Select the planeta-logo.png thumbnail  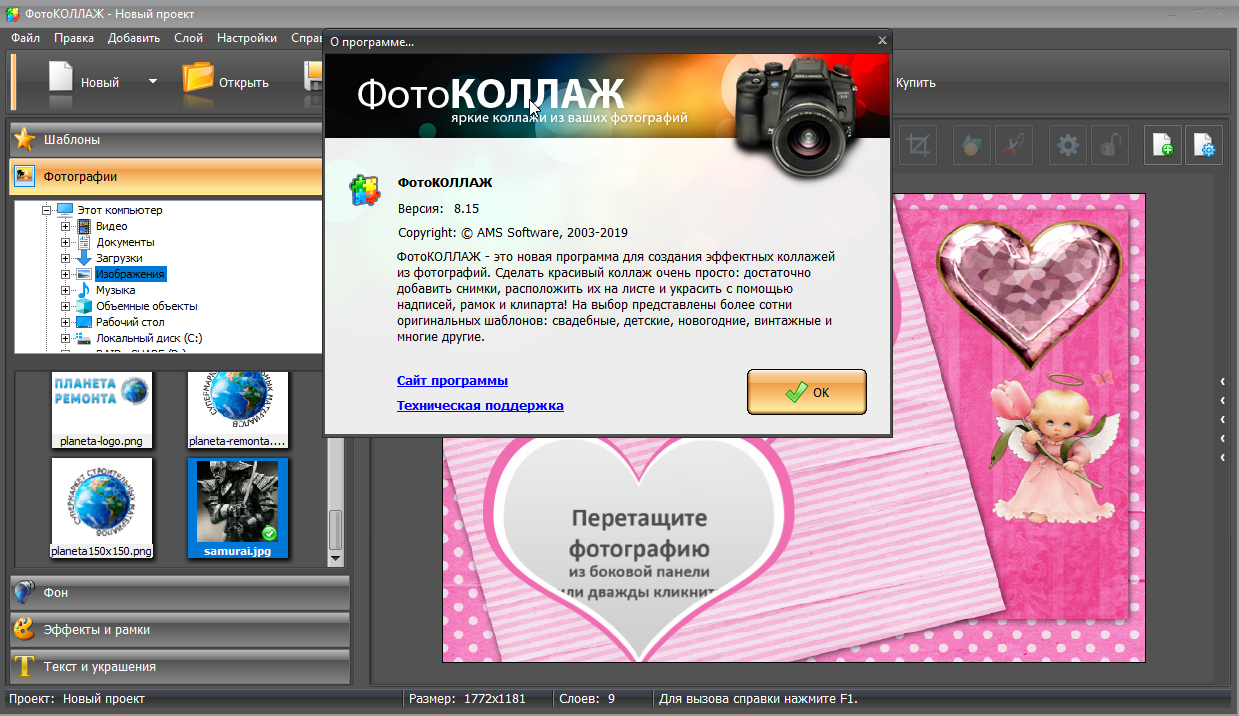click(102, 408)
